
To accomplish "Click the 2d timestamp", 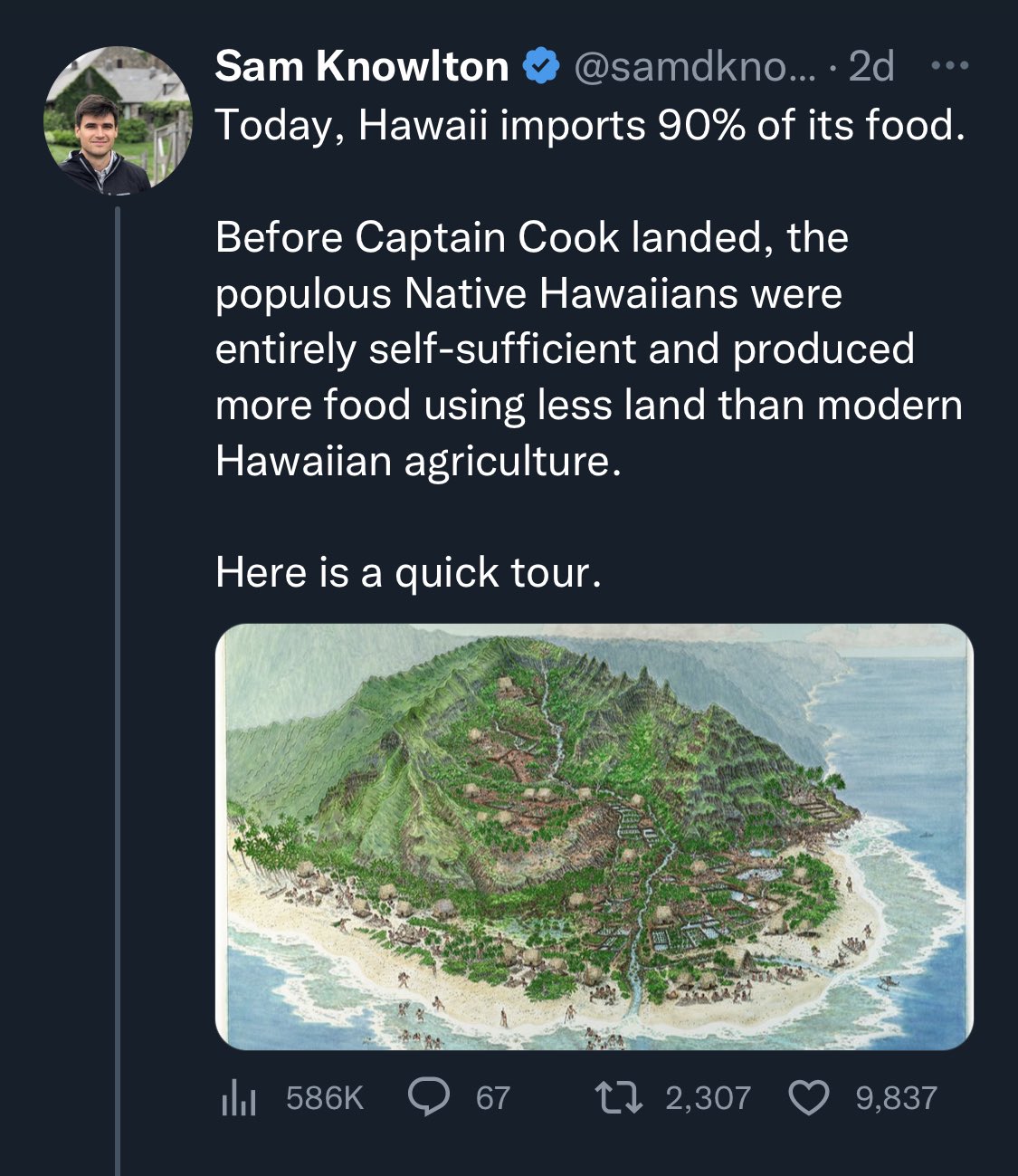I will 871,66.
